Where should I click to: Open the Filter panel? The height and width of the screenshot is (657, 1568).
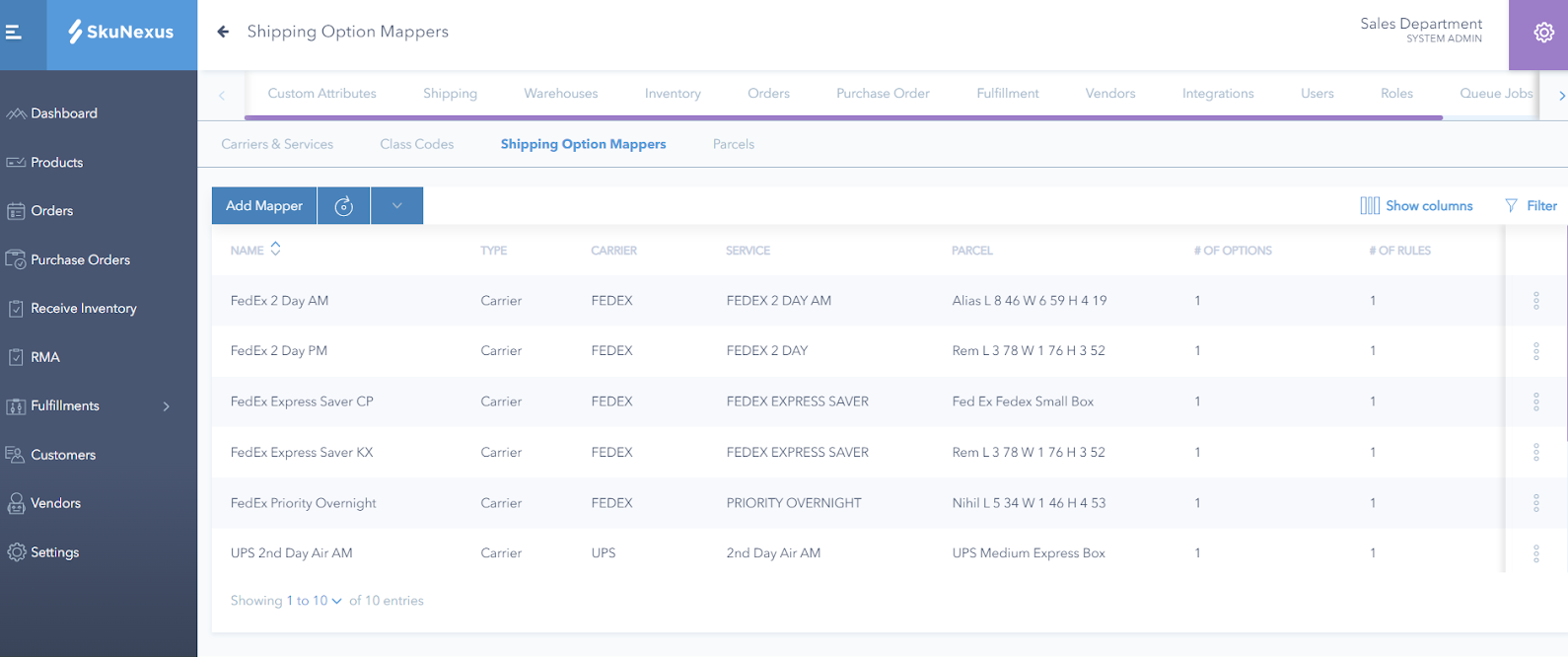[x=1531, y=206]
